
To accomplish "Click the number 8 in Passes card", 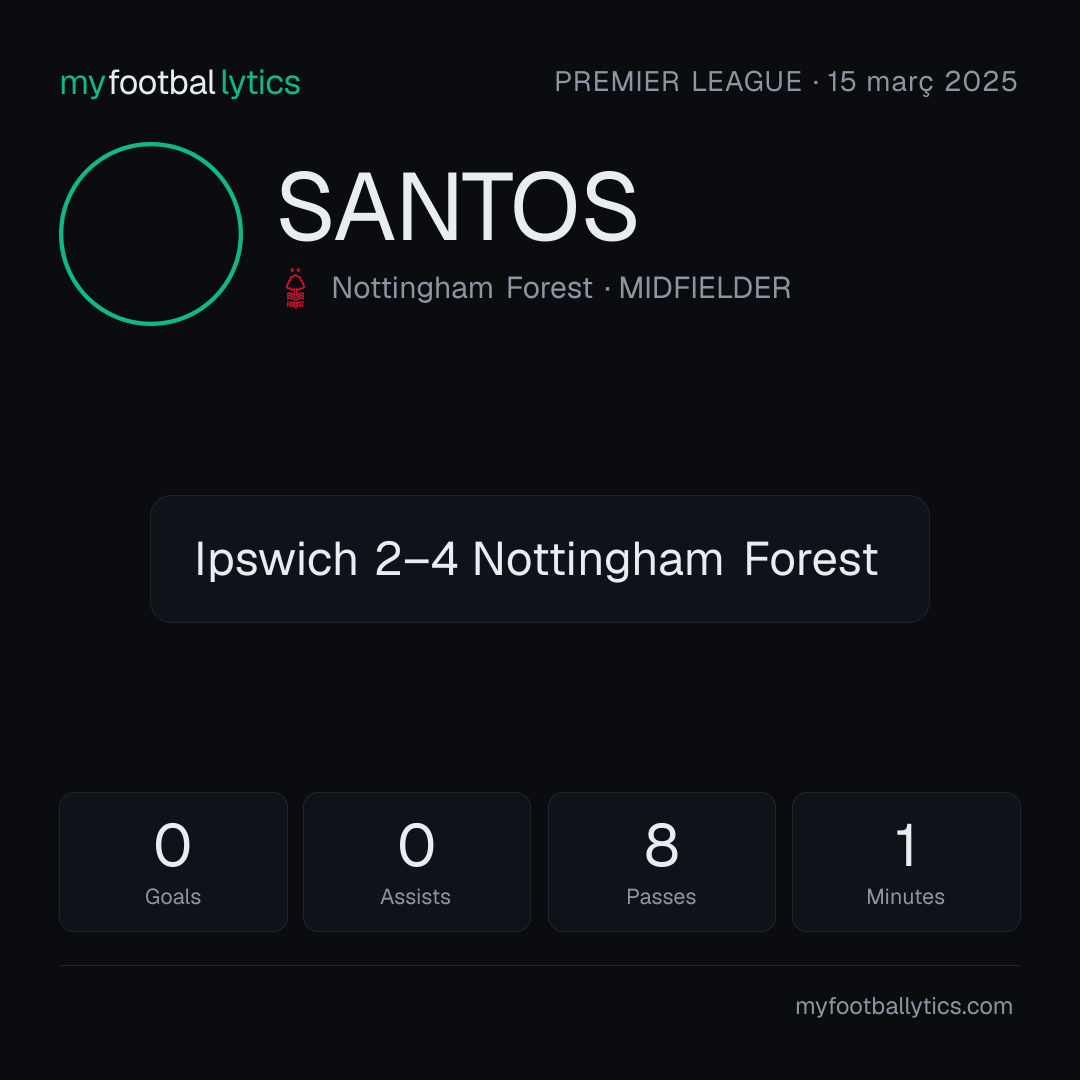I will [661, 845].
